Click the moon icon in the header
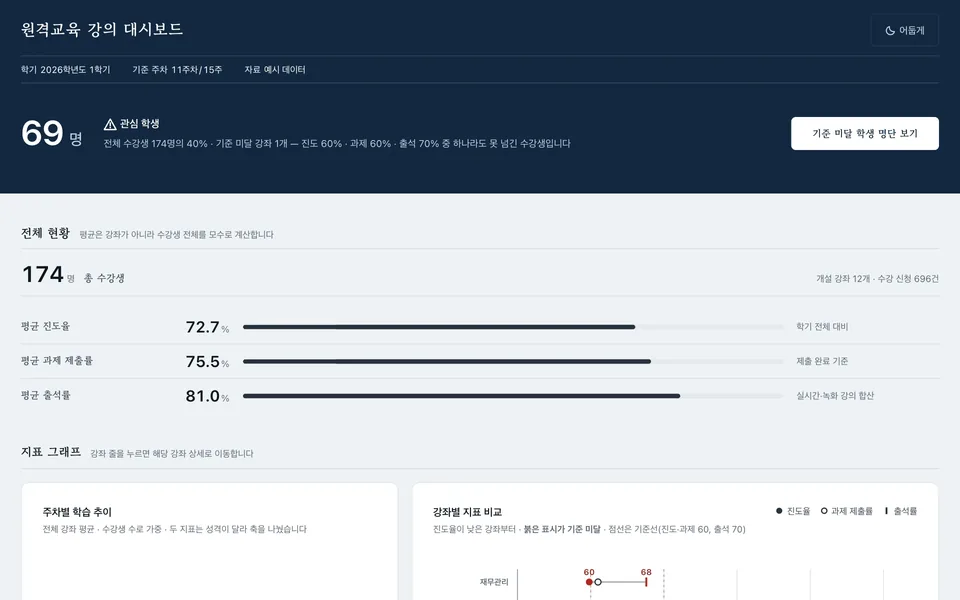 coord(890,31)
